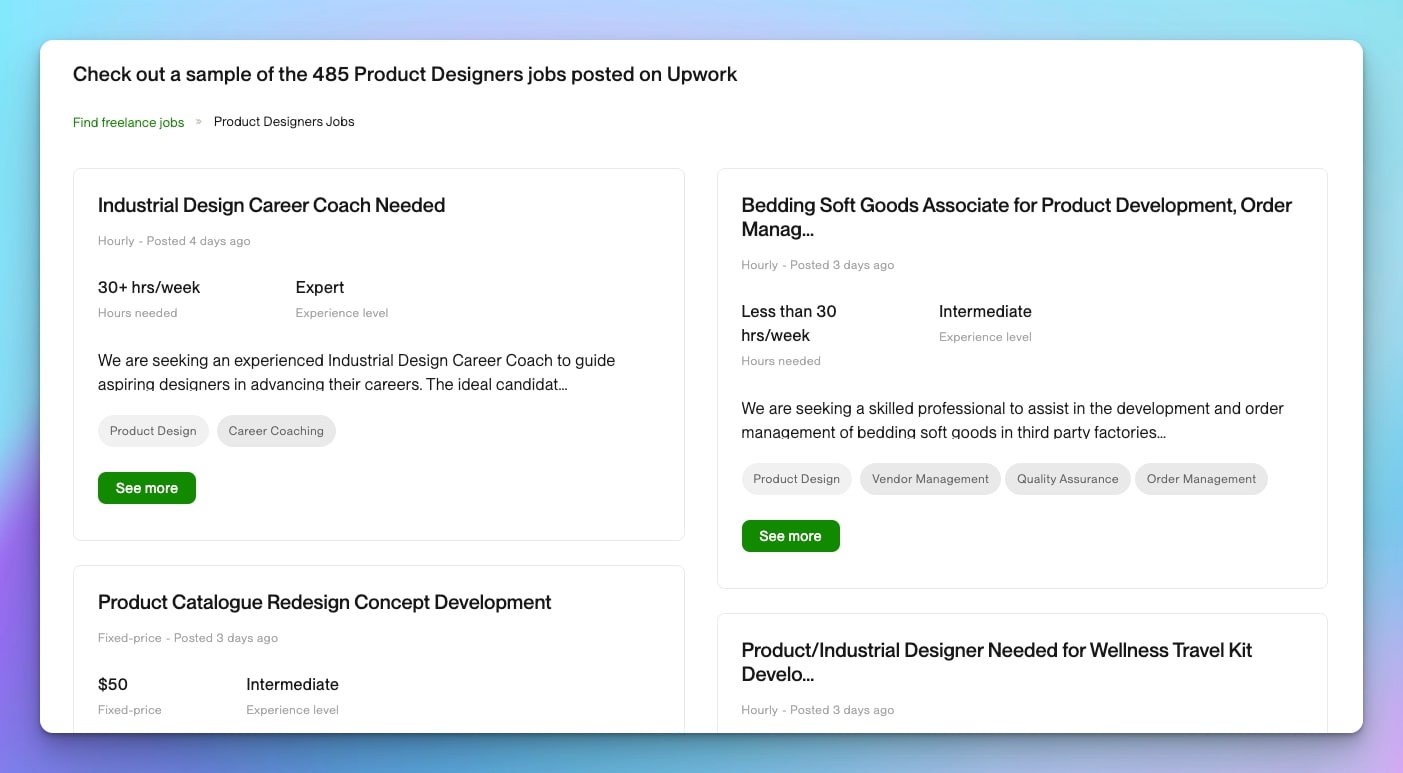Select the Career Coaching skill tag

(276, 431)
